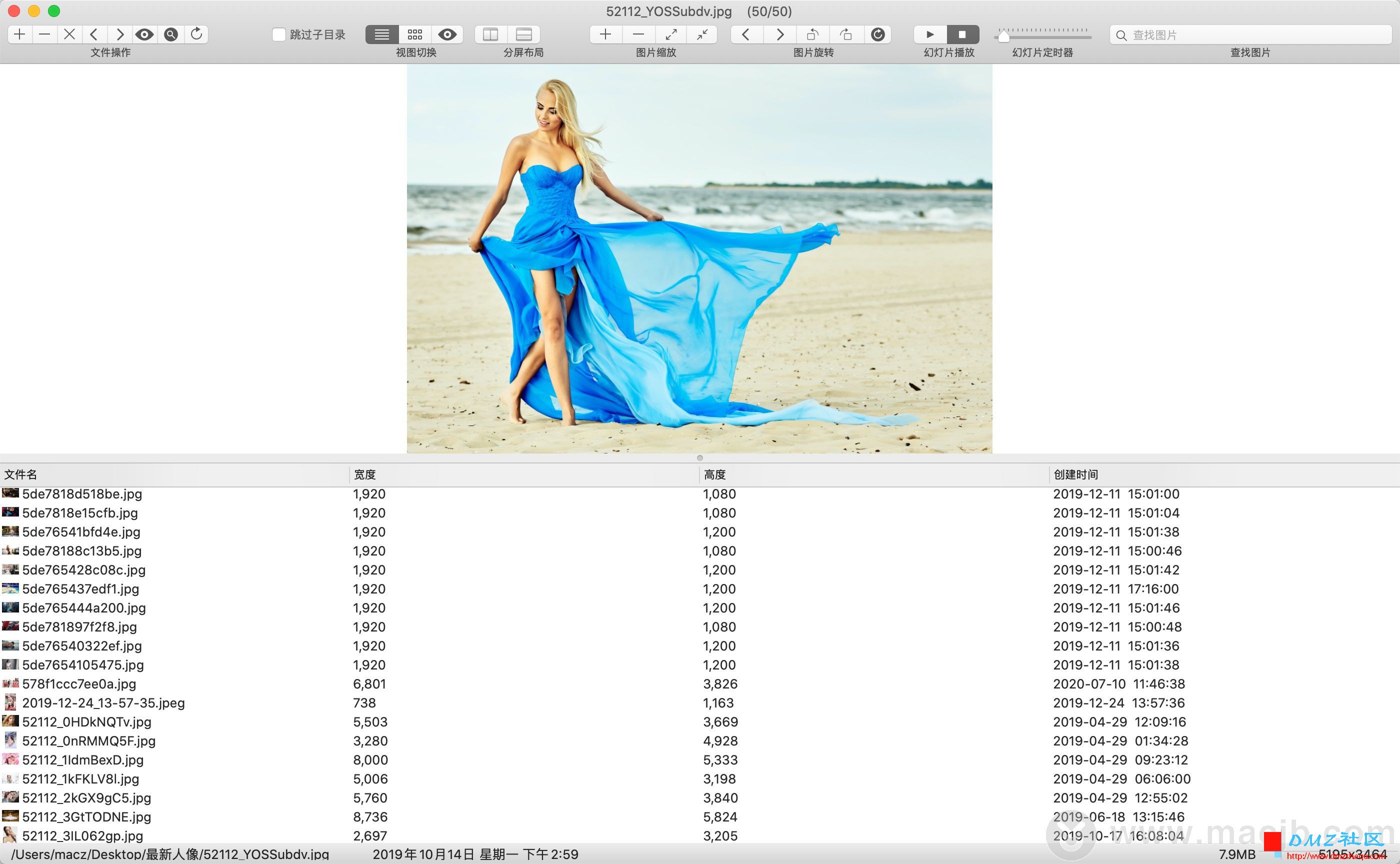Select file 5de781897f2f8.jpg
The height and width of the screenshot is (864, 1400).
click(x=79, y=627)
